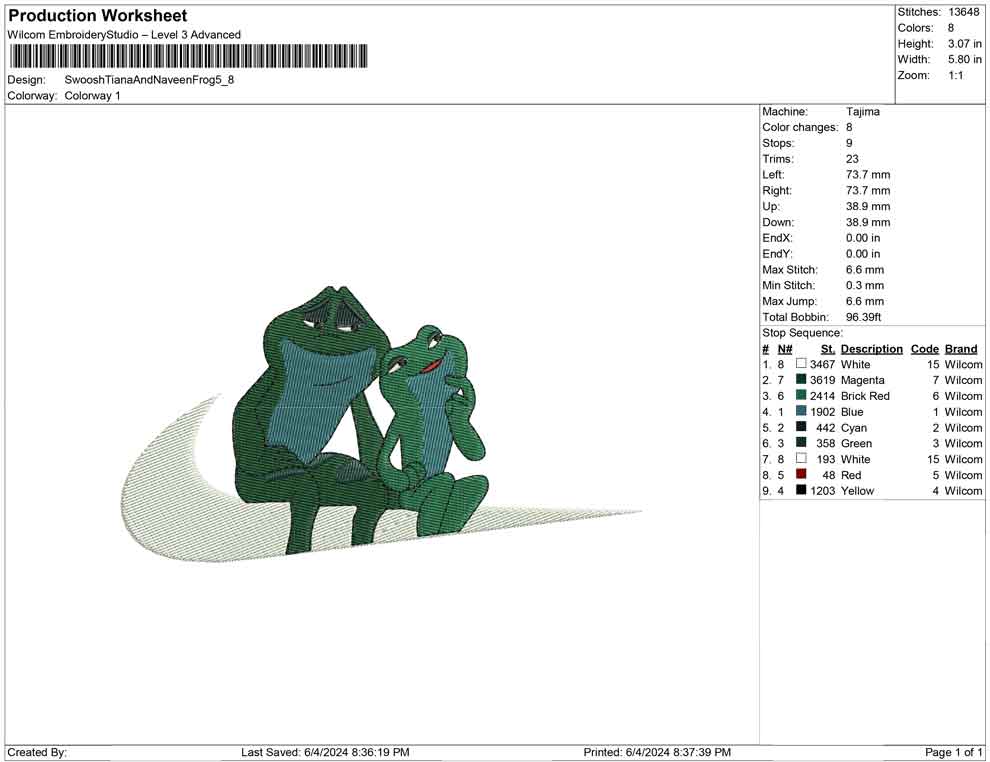Click the Total Bobbin value '96.39ft'
990x762 pixels.
pyautogui.click(x=864, y=317)
